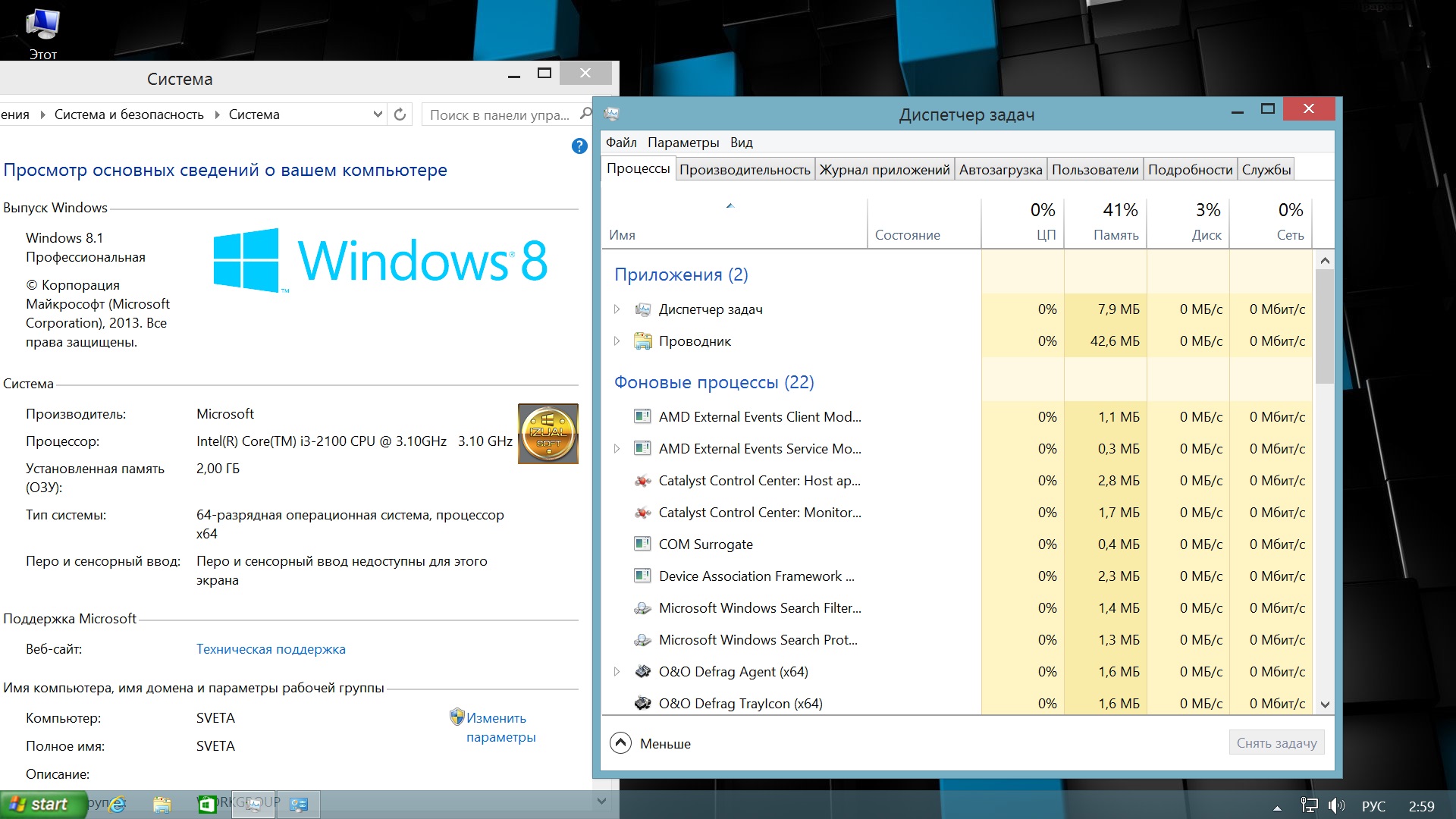Open the Параметры menu
The height and width of the screenshot is (819, 1456).
[x=682, y=143]
